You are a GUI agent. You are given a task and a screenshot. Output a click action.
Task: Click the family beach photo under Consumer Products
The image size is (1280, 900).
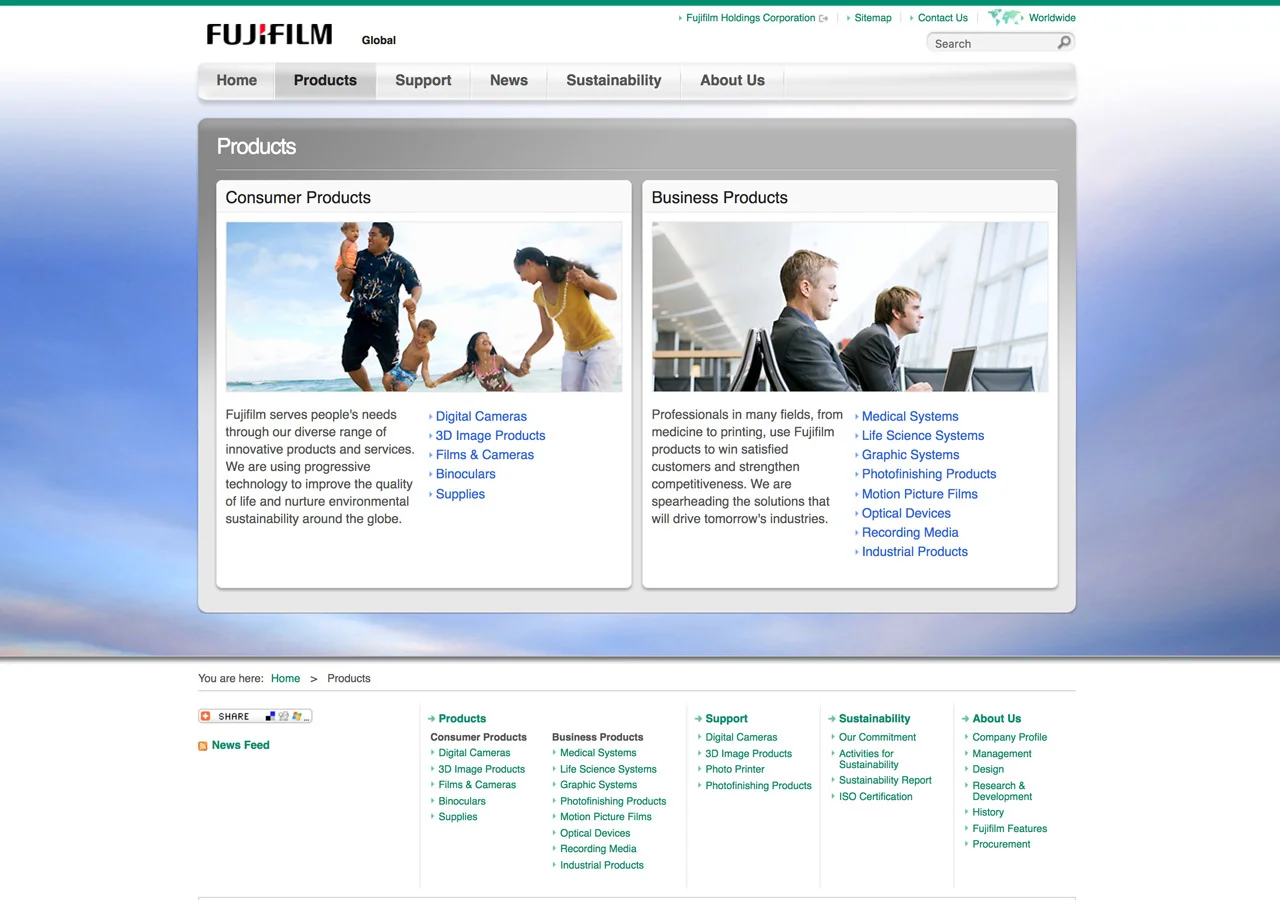coord(424,307)
